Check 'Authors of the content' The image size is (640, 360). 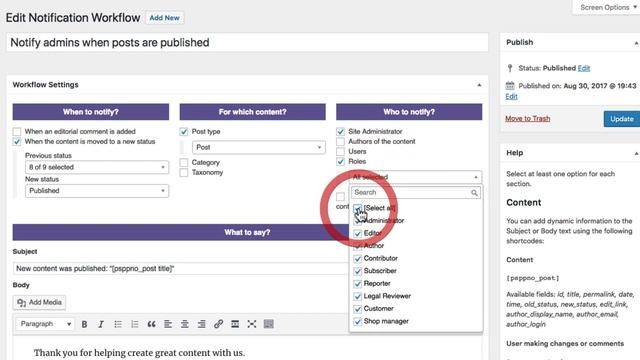tap(340, 142)
